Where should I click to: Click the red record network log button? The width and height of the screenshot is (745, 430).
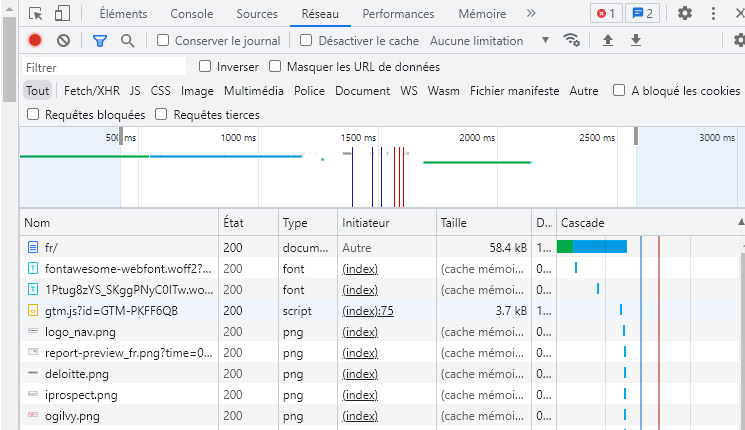[x=35, y=41]
